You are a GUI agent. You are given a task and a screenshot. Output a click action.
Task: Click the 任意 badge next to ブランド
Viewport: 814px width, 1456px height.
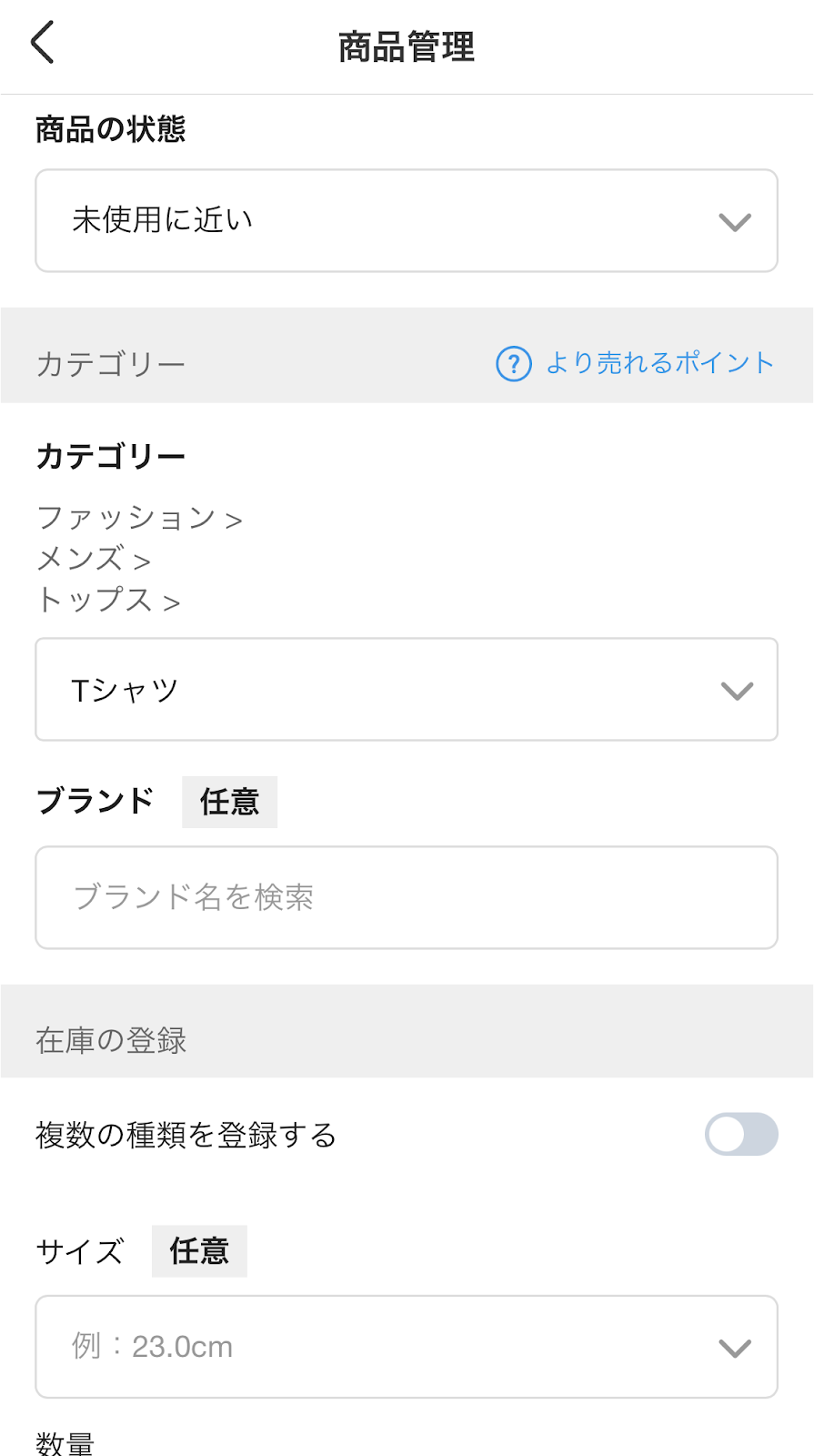[229, 802]
